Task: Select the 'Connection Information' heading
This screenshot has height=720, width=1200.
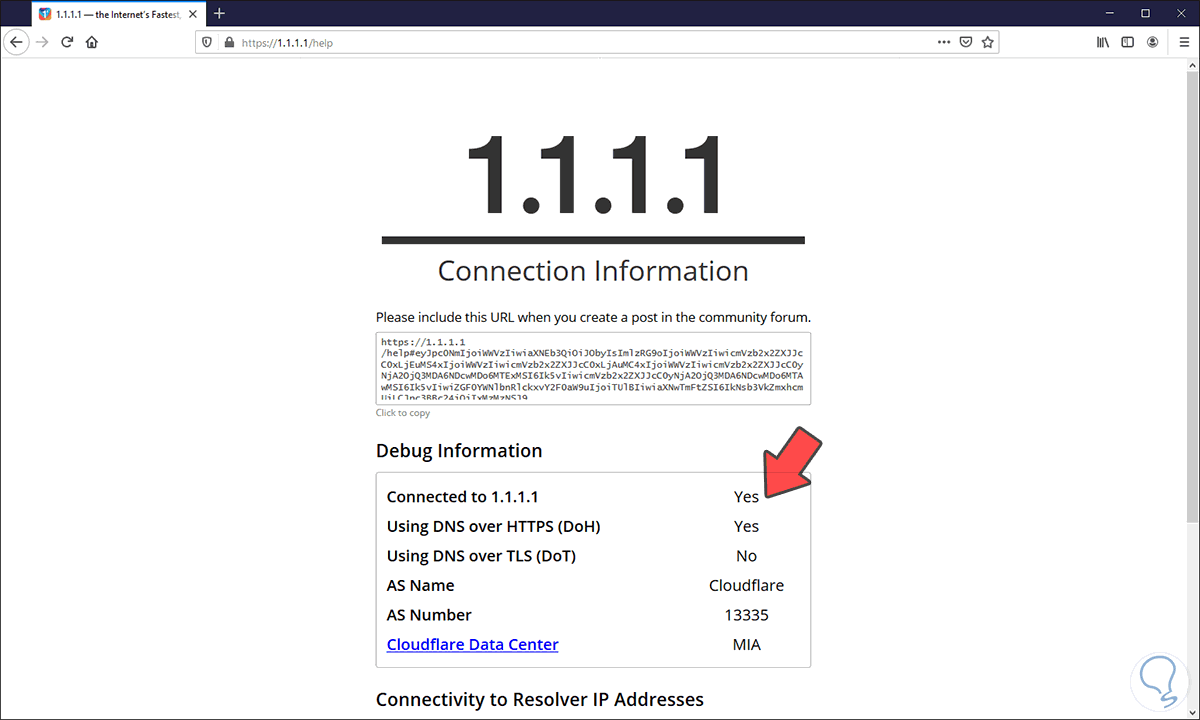Action: coord(593,271)
